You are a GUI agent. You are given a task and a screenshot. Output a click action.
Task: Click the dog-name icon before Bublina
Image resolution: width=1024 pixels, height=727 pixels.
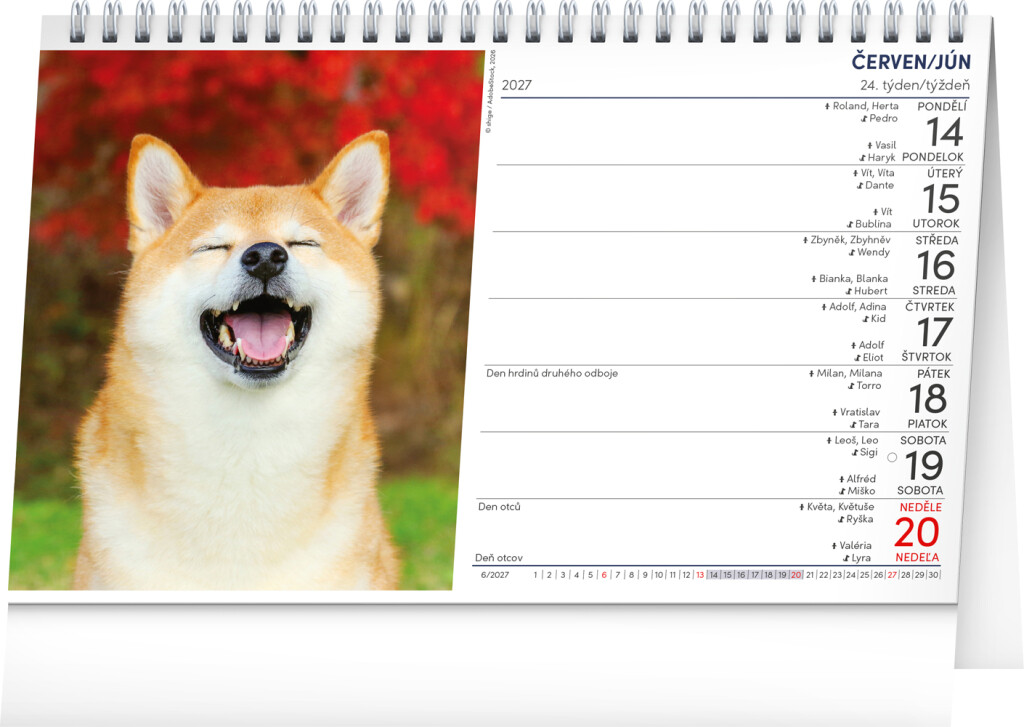coord(850,225)
